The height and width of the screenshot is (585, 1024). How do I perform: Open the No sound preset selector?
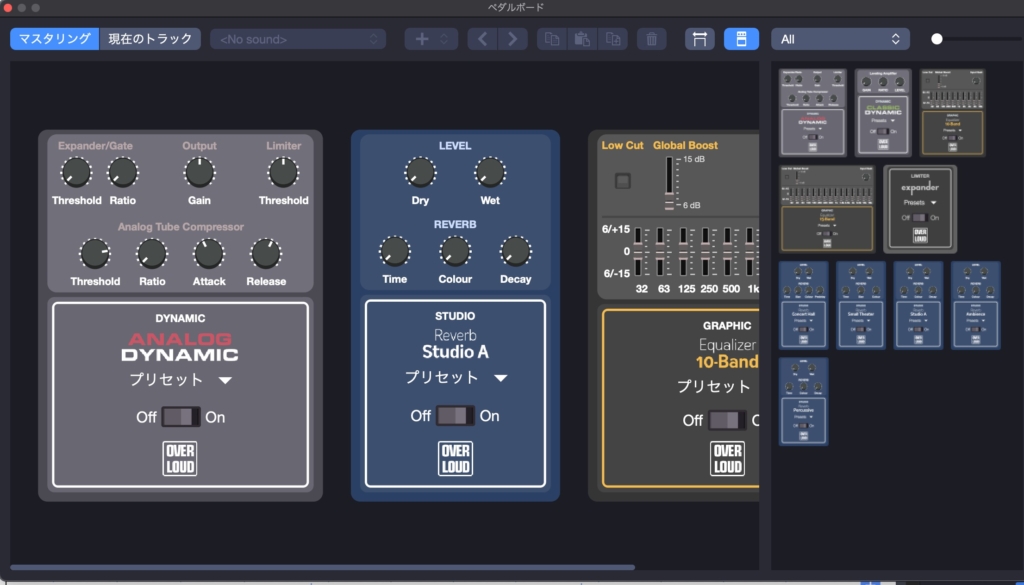[x=297, y=39]
